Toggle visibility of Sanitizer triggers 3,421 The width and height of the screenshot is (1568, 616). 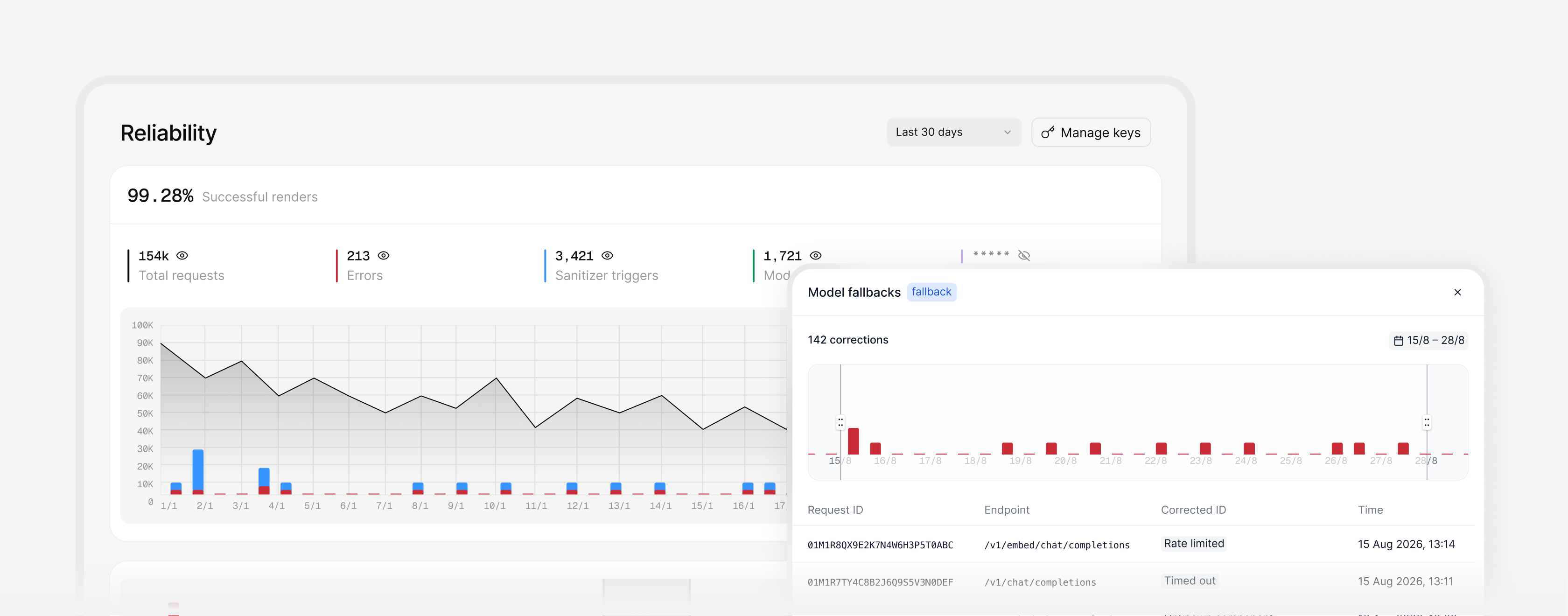pyautogui.click(x=608, y=256)
